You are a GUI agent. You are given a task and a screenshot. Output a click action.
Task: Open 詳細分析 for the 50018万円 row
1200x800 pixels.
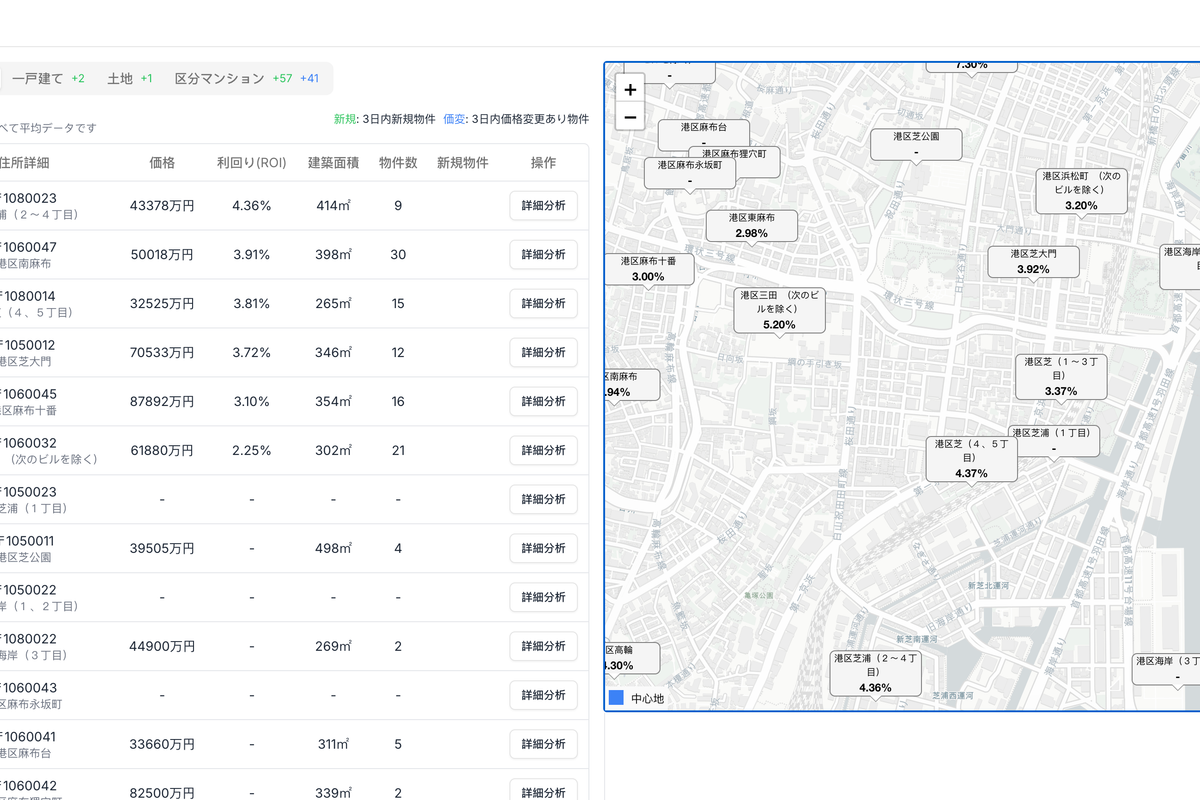(543, 254)
